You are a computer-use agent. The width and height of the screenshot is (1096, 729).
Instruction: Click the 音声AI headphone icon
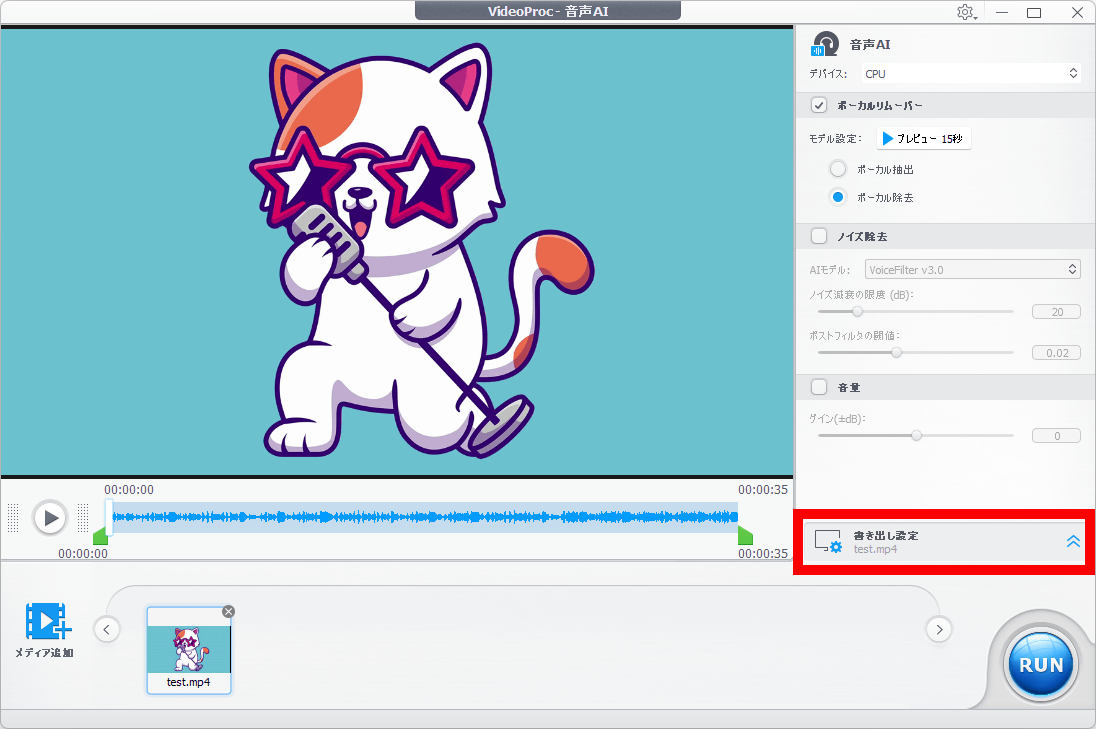(825, 45)
